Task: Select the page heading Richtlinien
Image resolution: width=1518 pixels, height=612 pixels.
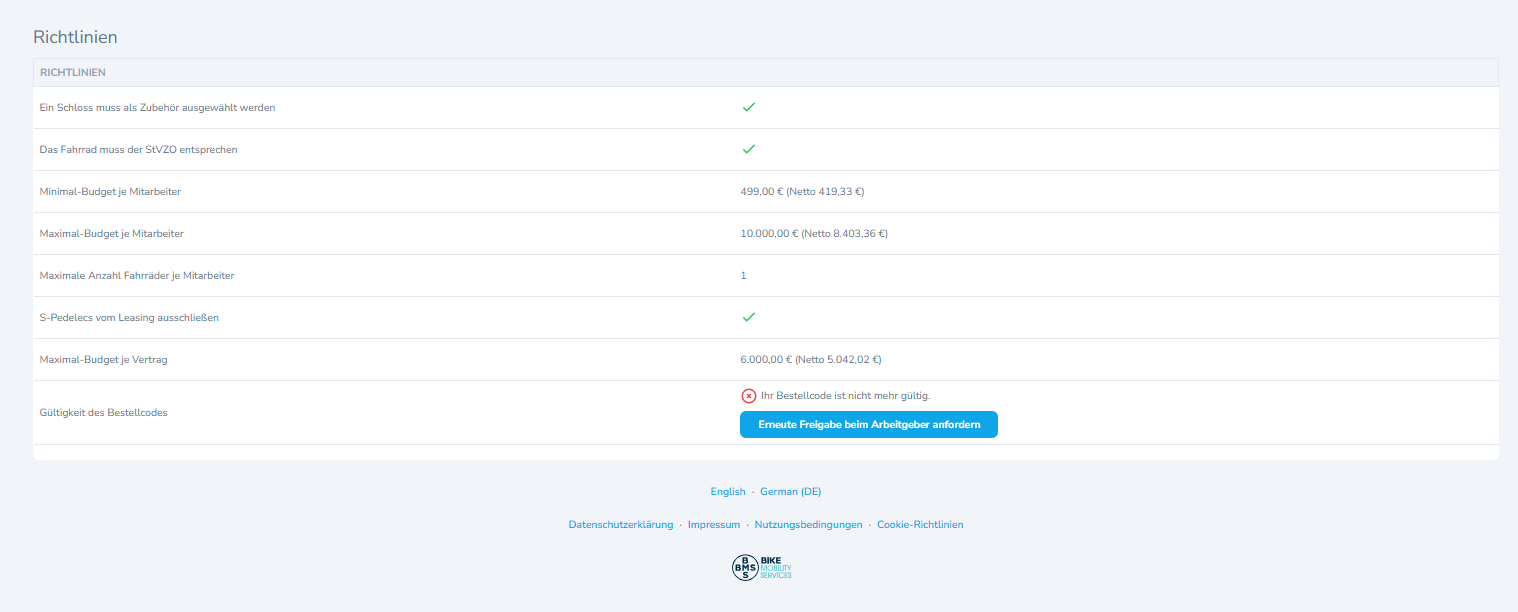Action: click(76, 37)
